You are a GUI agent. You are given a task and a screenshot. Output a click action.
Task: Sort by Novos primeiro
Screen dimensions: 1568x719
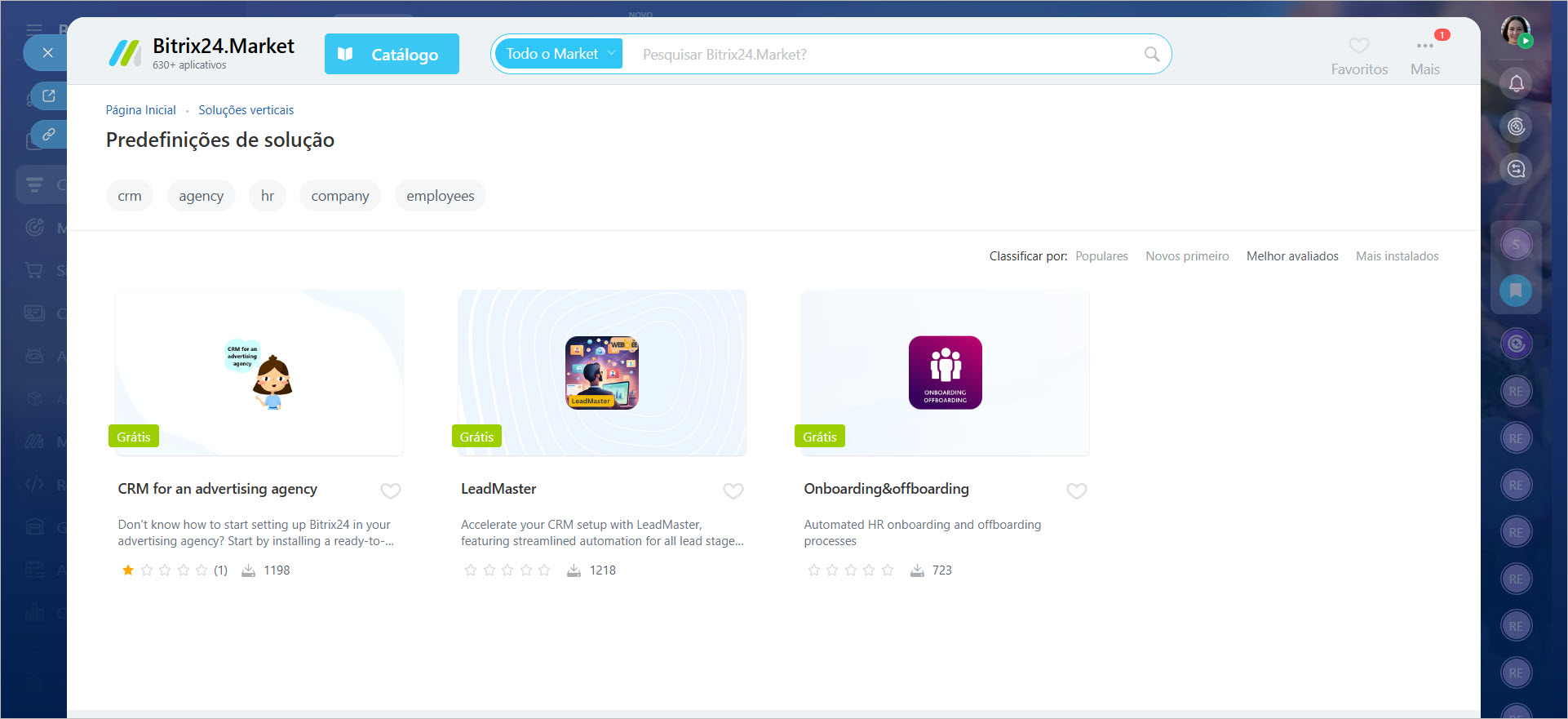click(x=1186, y=256)
